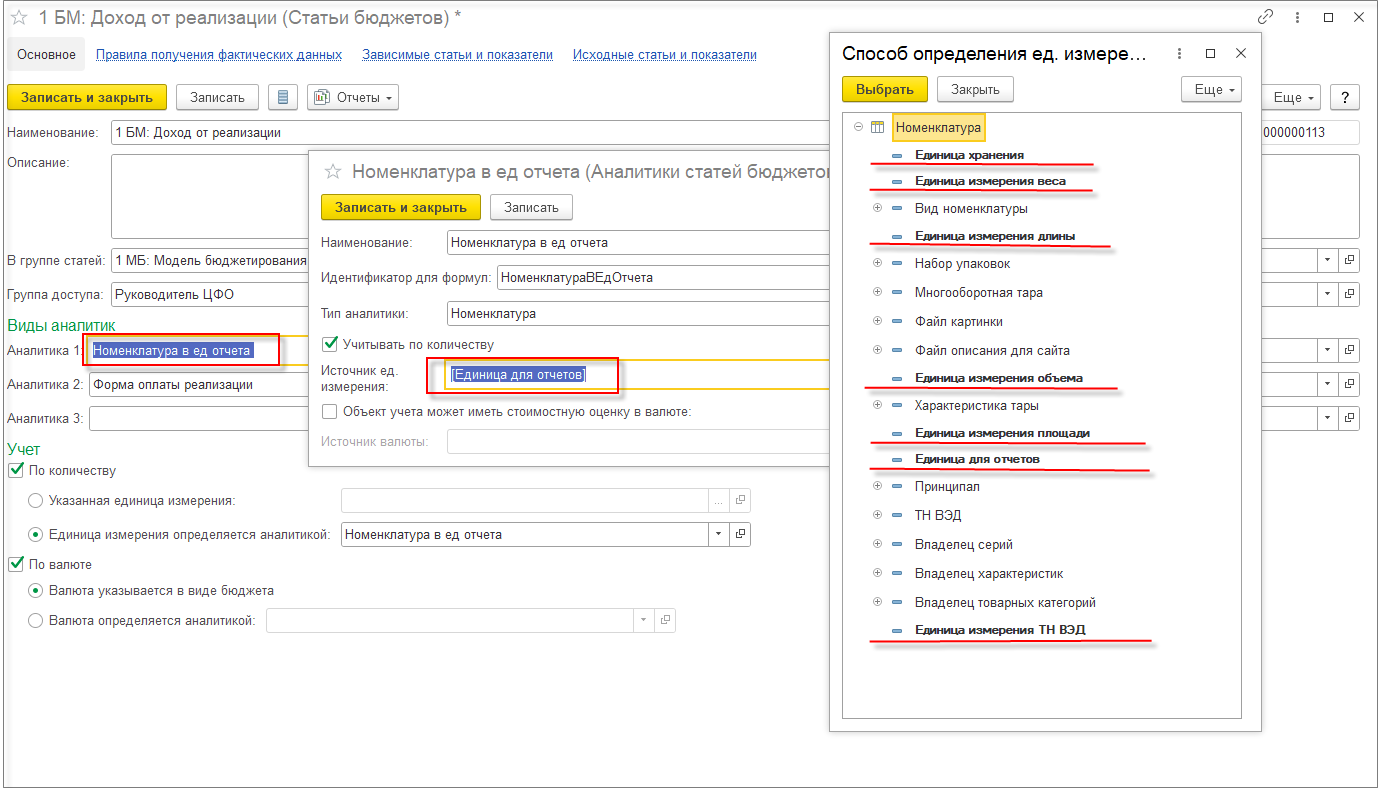Open Правила получения фактических данных tab
This screenshot has width=1378, height=788.
click(x=219, y=55)
